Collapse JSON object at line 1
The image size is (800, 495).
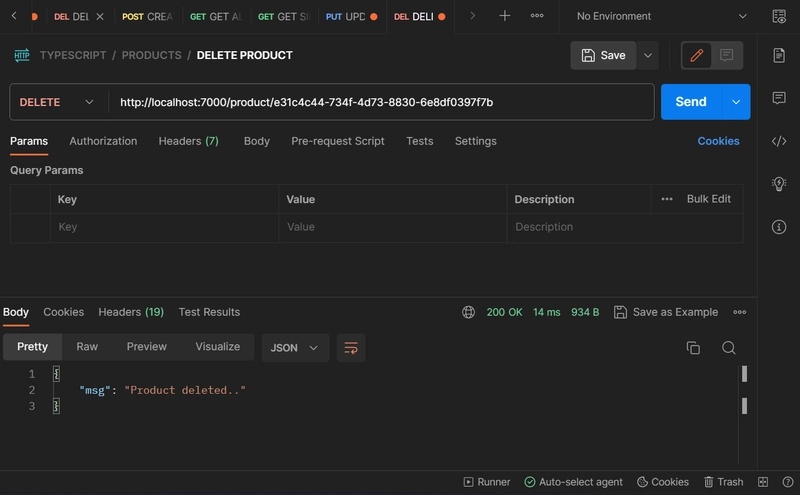click(x=56, y=374)
